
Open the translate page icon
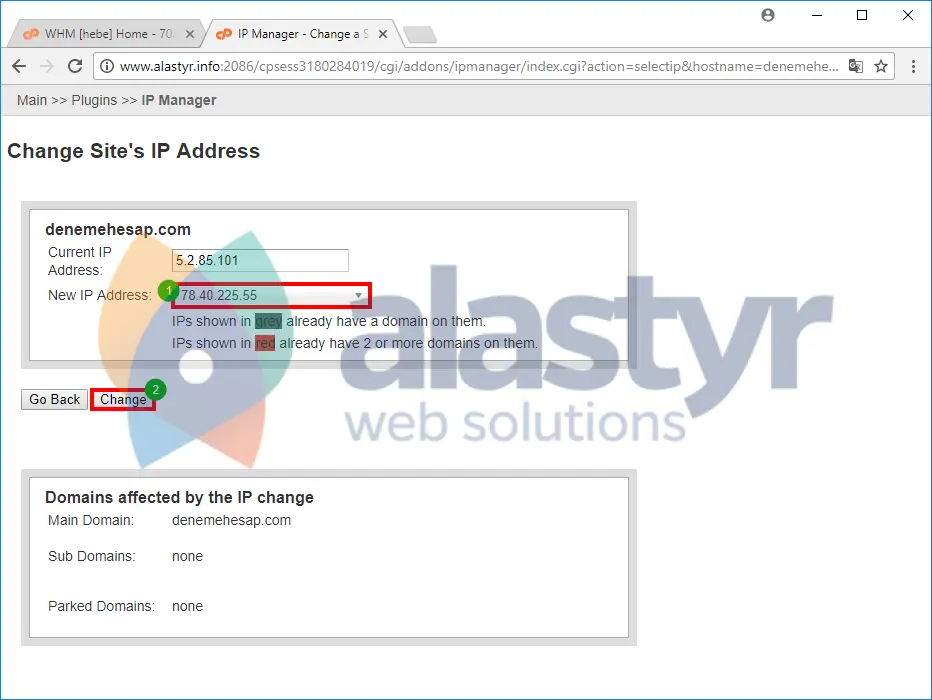click(x=856, y=65)
